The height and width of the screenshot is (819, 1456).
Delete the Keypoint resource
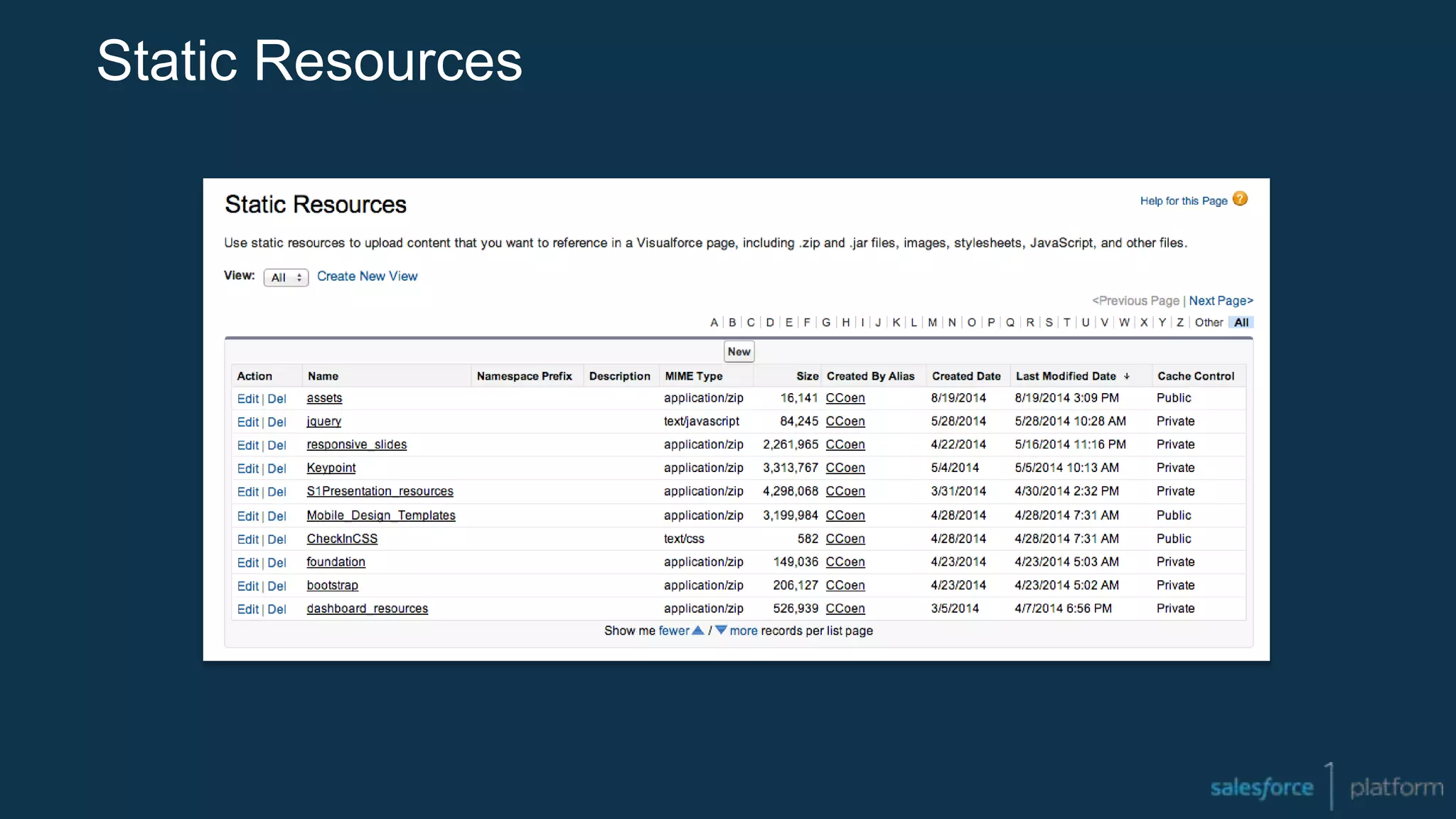click(277, 469)
